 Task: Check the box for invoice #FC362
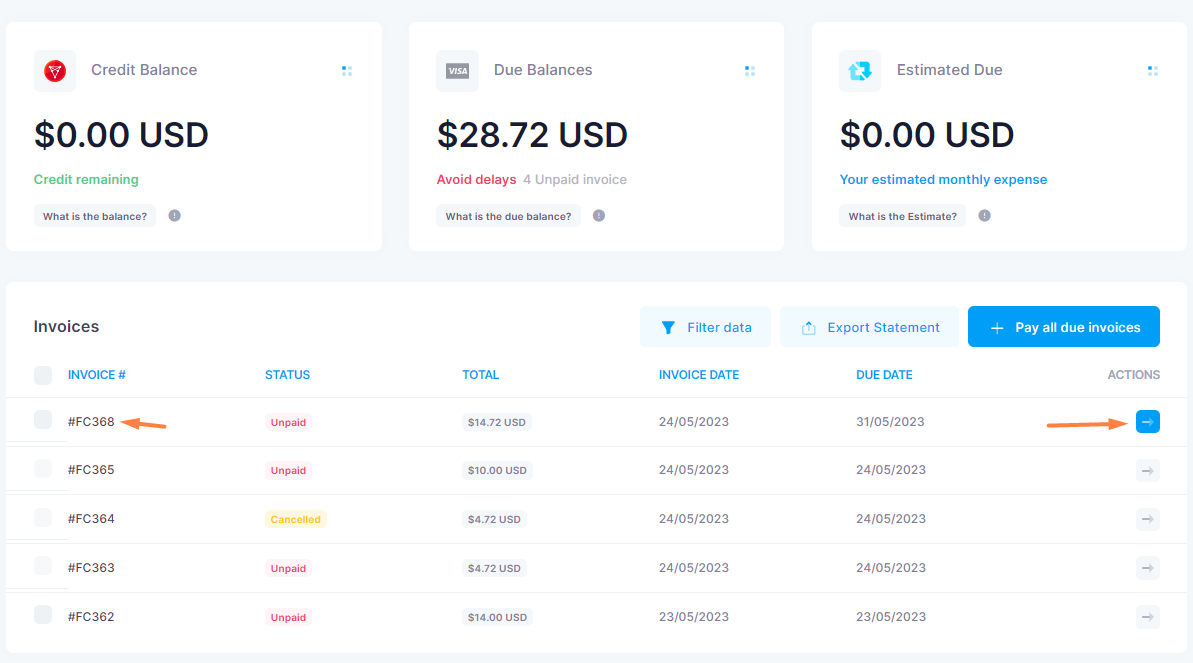43,615
